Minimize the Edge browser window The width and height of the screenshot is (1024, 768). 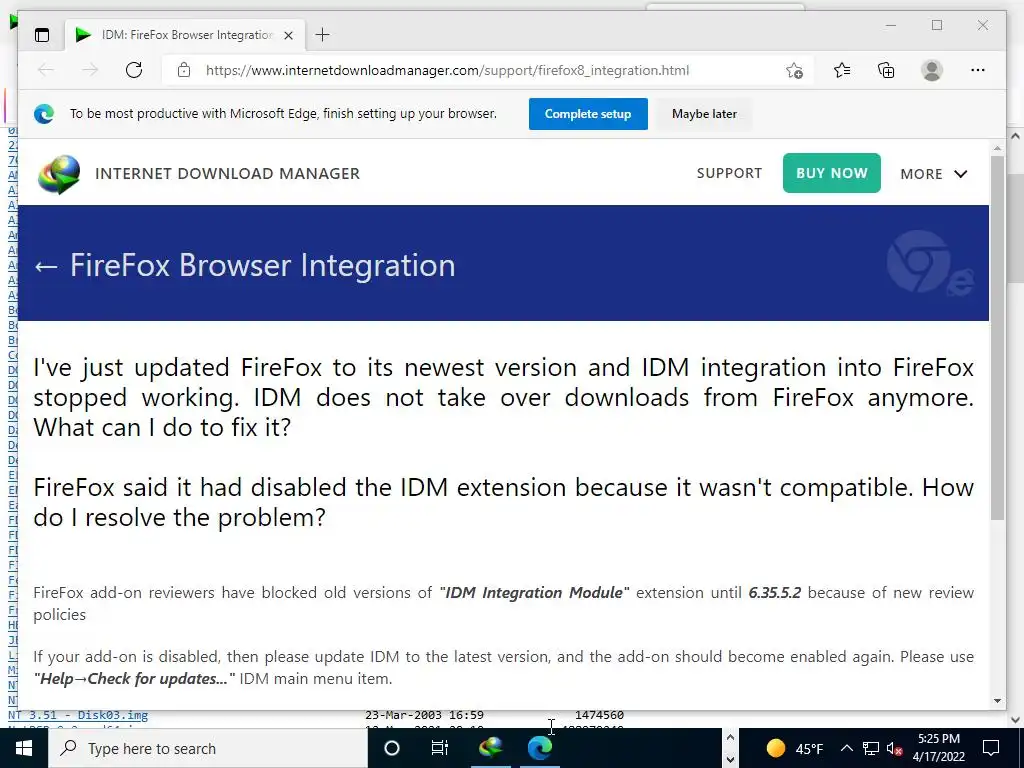(x=891, y=25)
